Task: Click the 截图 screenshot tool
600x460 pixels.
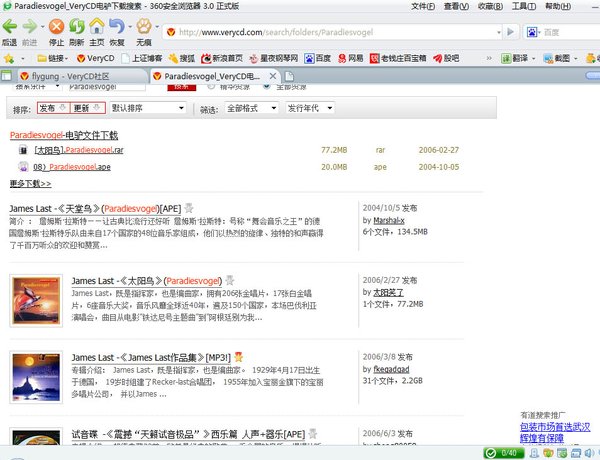Action: click(x=557, y=58)
